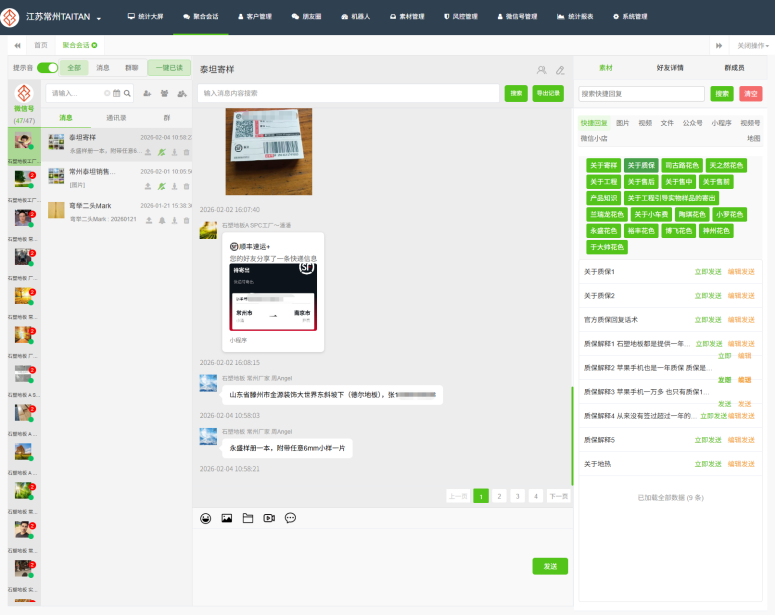
Task: Click the download icon on 泰坦寄样 row
Action: tap(174, 152)
